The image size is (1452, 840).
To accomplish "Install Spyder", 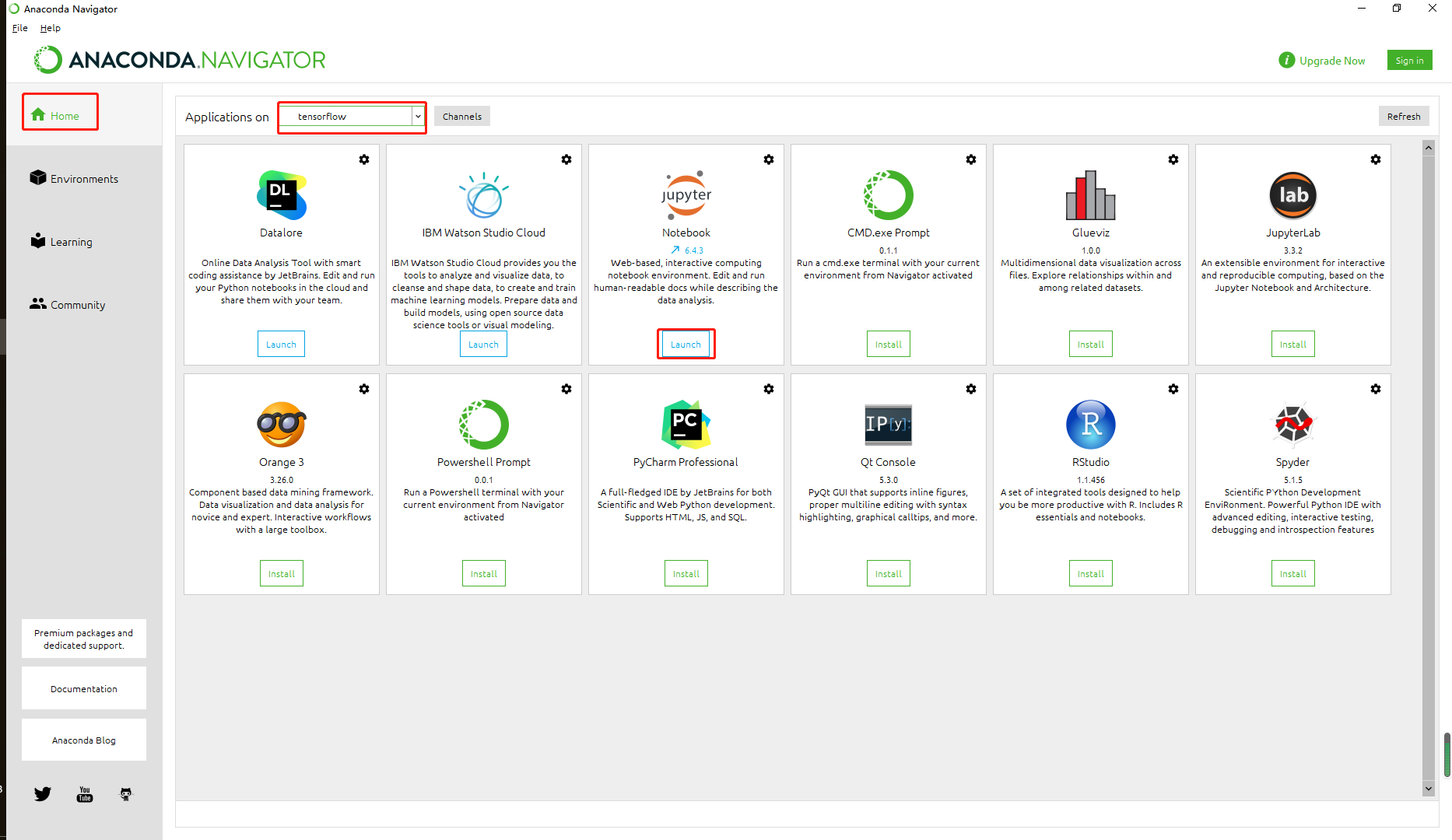I will pos(1293,574).
